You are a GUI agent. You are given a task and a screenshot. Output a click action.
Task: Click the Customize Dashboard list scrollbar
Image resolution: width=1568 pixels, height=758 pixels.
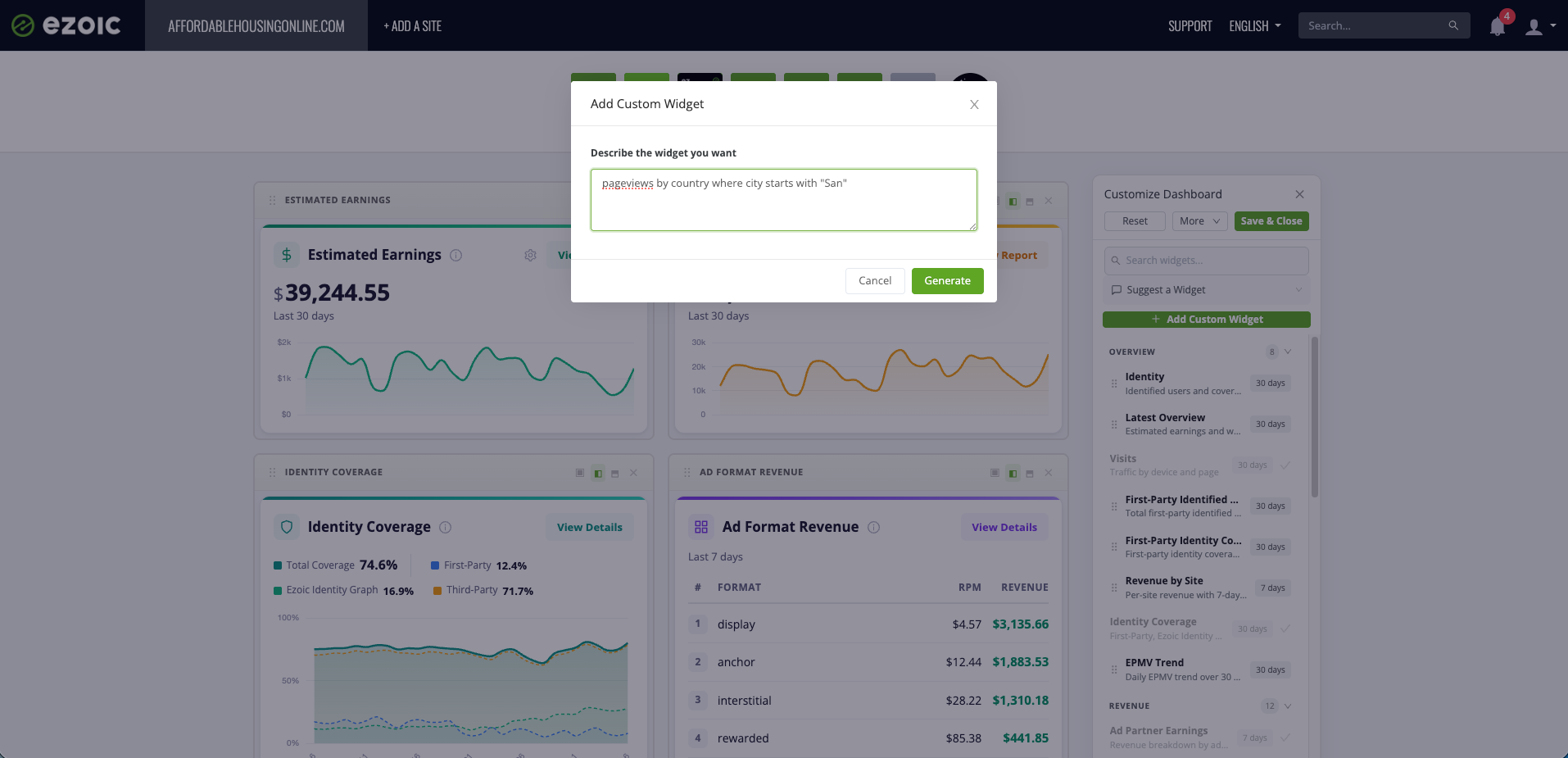point(1315,417)
